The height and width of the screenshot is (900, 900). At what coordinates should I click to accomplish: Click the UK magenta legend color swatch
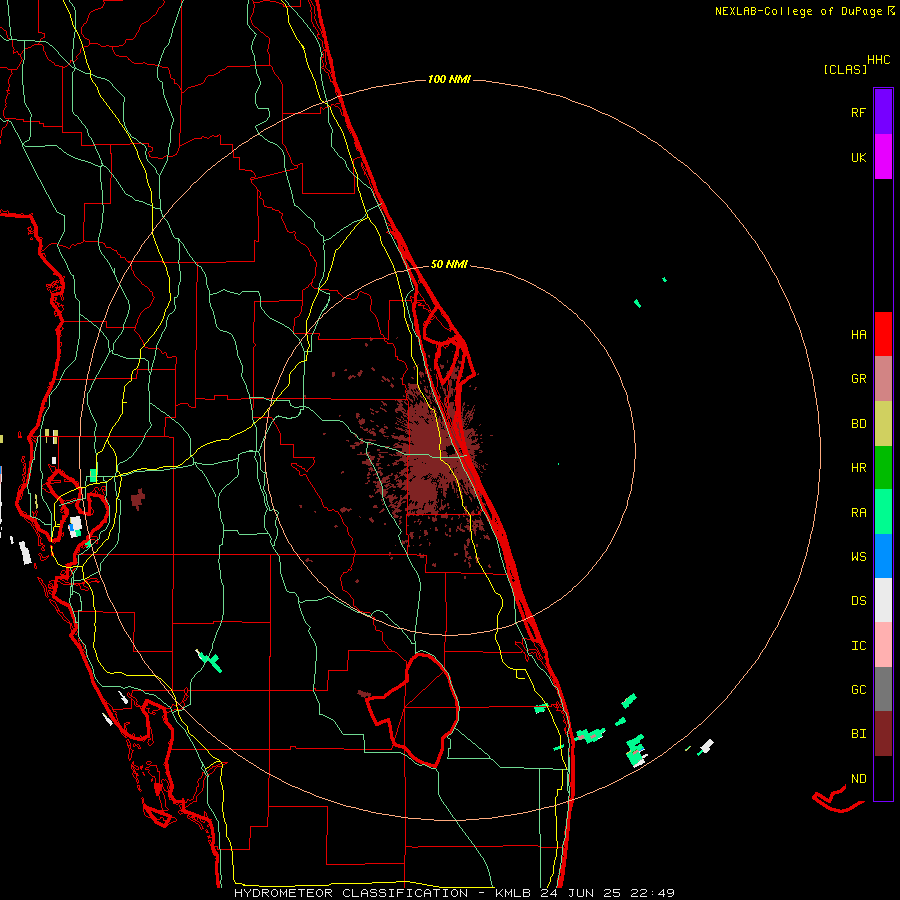(x=883, y=157)
